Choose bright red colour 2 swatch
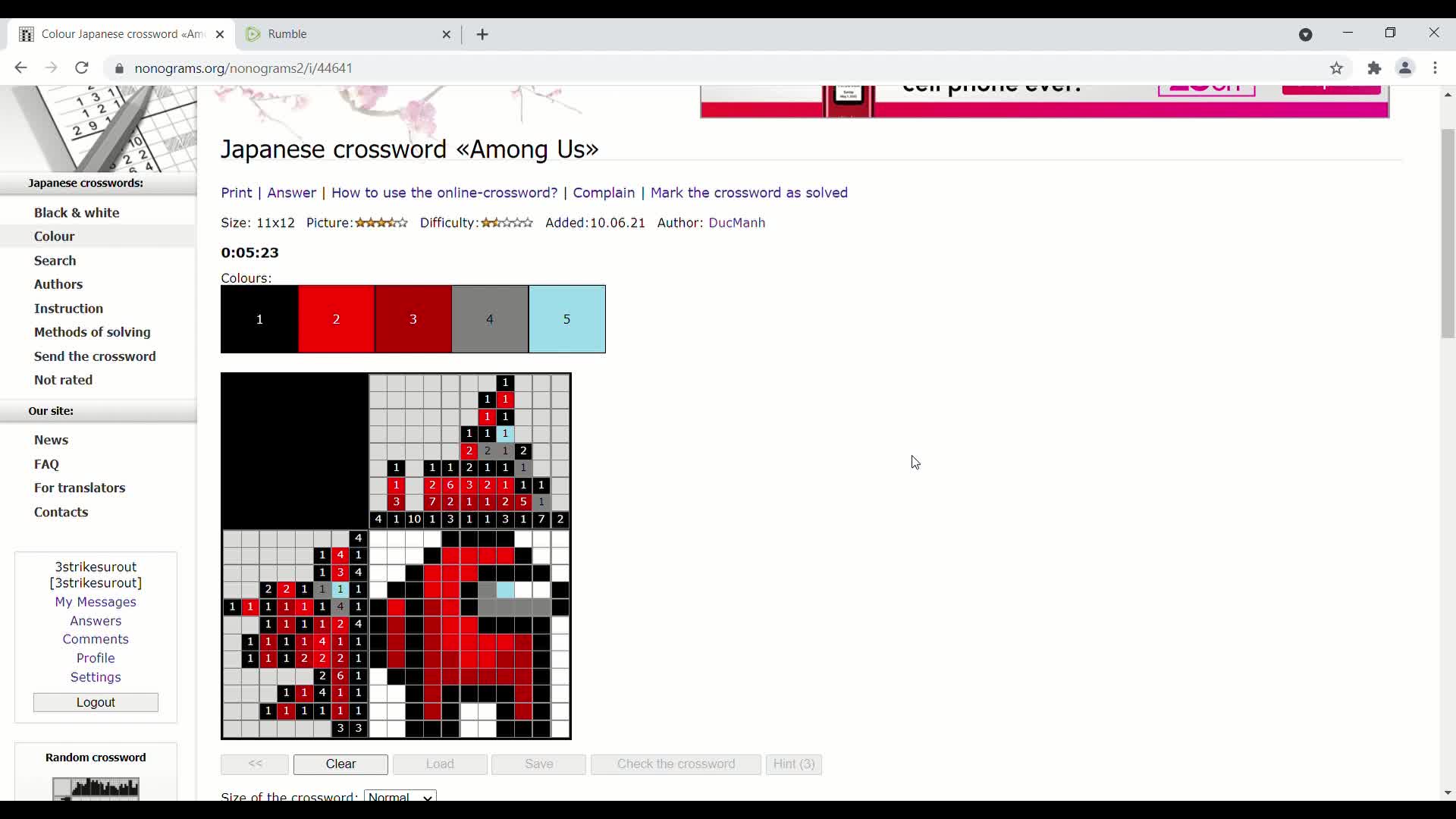This screenshot has width=1456, height=819. coord(336,319)
